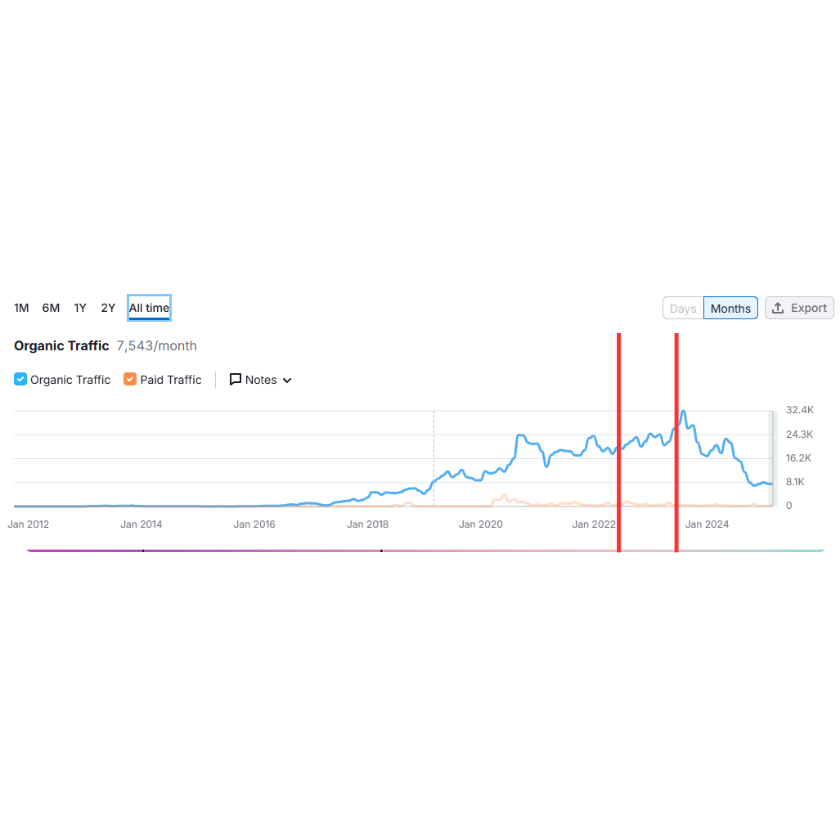Click the organic traffic peak on chart
The height and width of the screenshot is (840, 840).
click(683, 412)
